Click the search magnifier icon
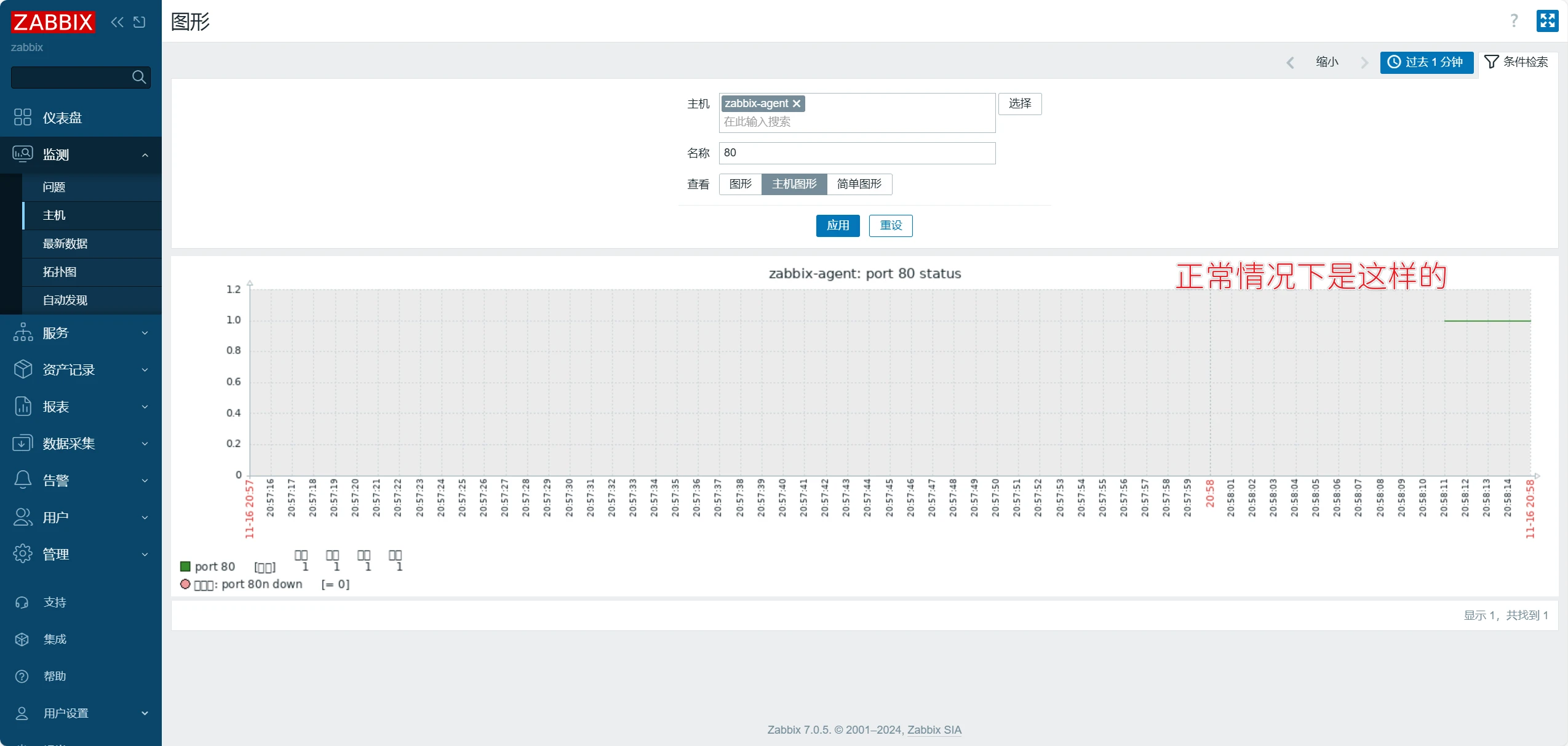 click(x=139, y=77)
